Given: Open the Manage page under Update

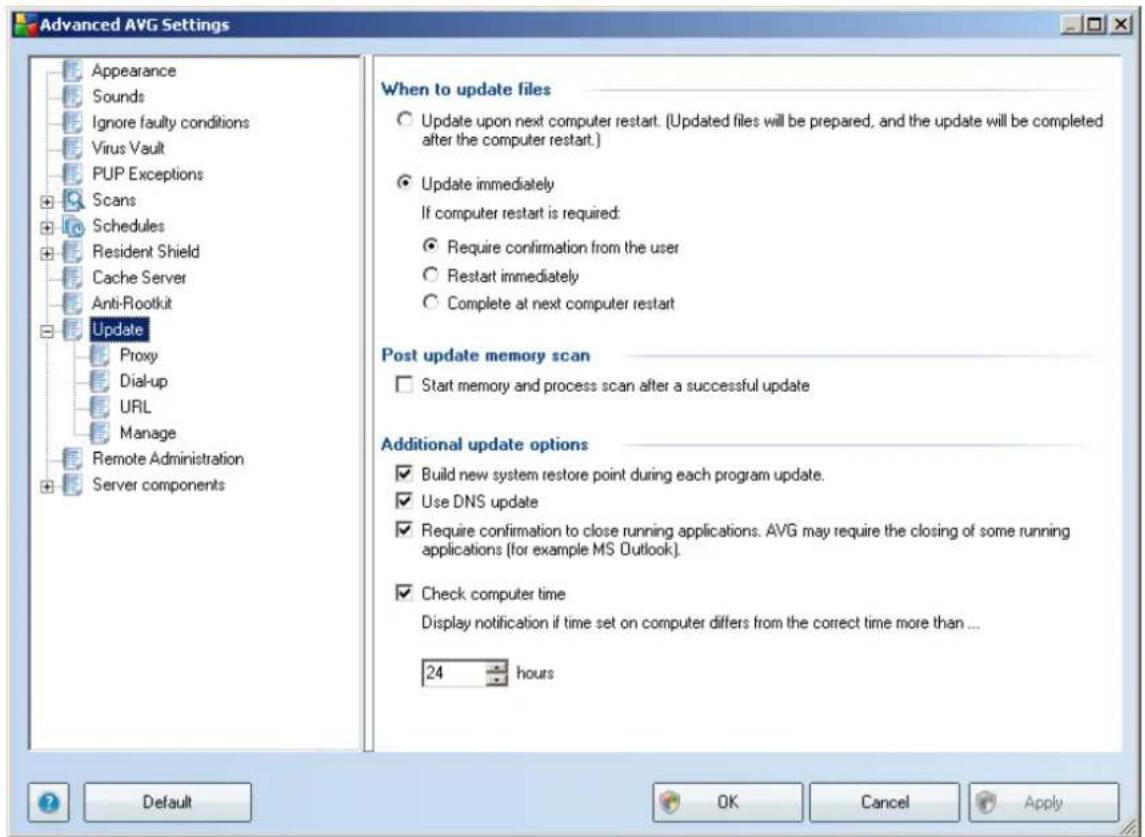Looking at the screenshot, I should pyautogui.click(x=148, y=432).
